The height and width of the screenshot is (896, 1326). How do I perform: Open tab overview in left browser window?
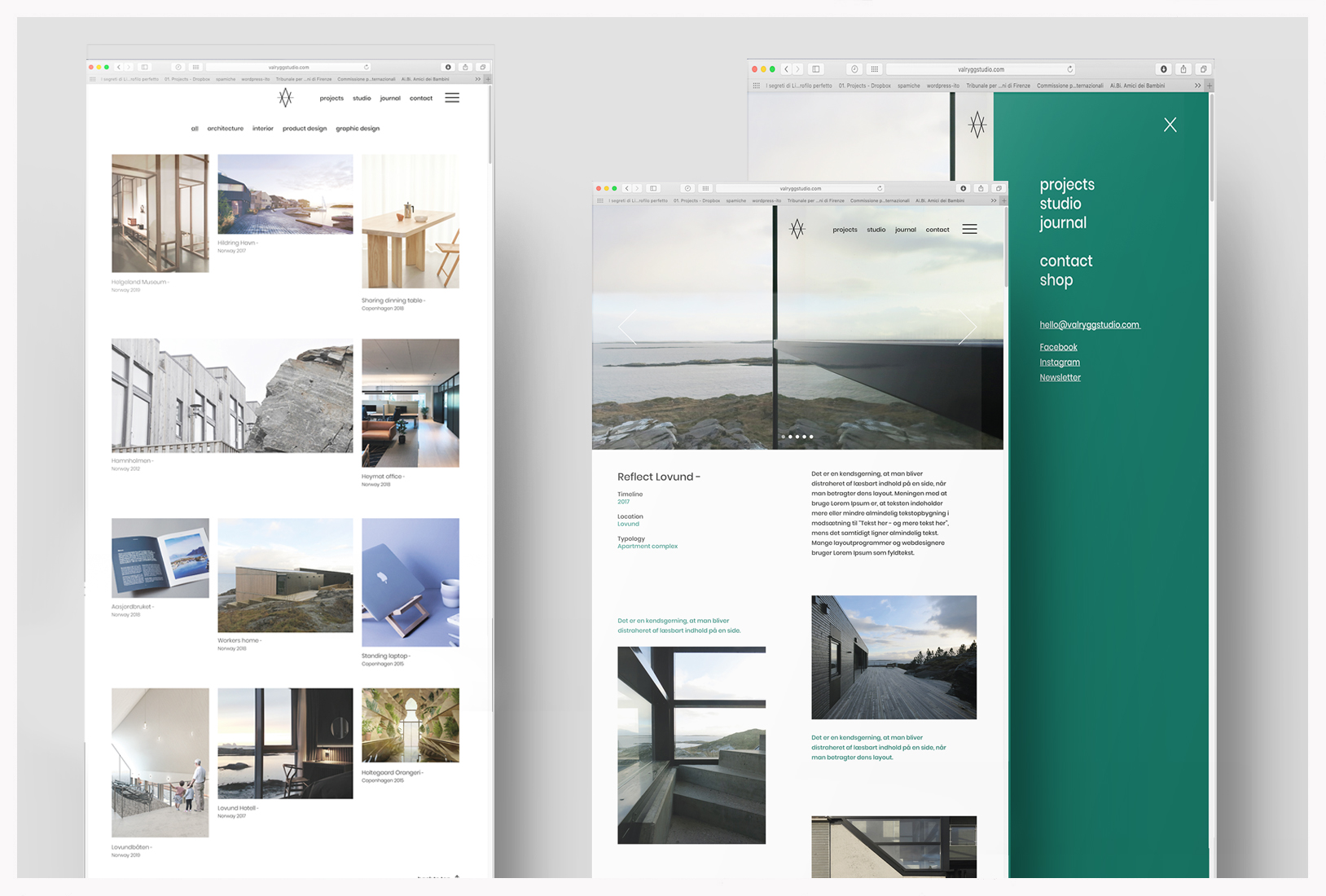click(x=483, y=67)
